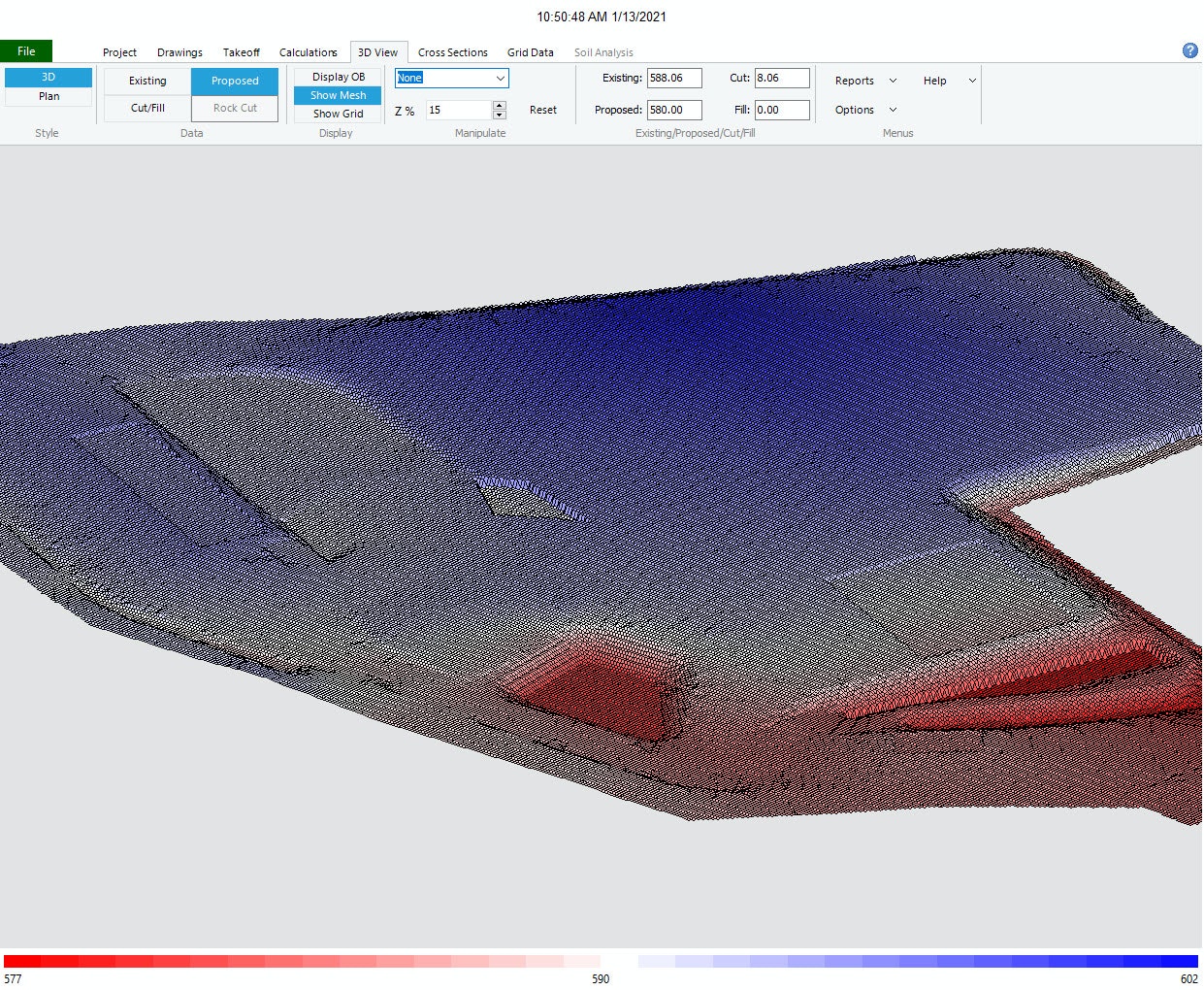
Task: Click the red end of the elevation color scale
Action: (x=19, y=961)
